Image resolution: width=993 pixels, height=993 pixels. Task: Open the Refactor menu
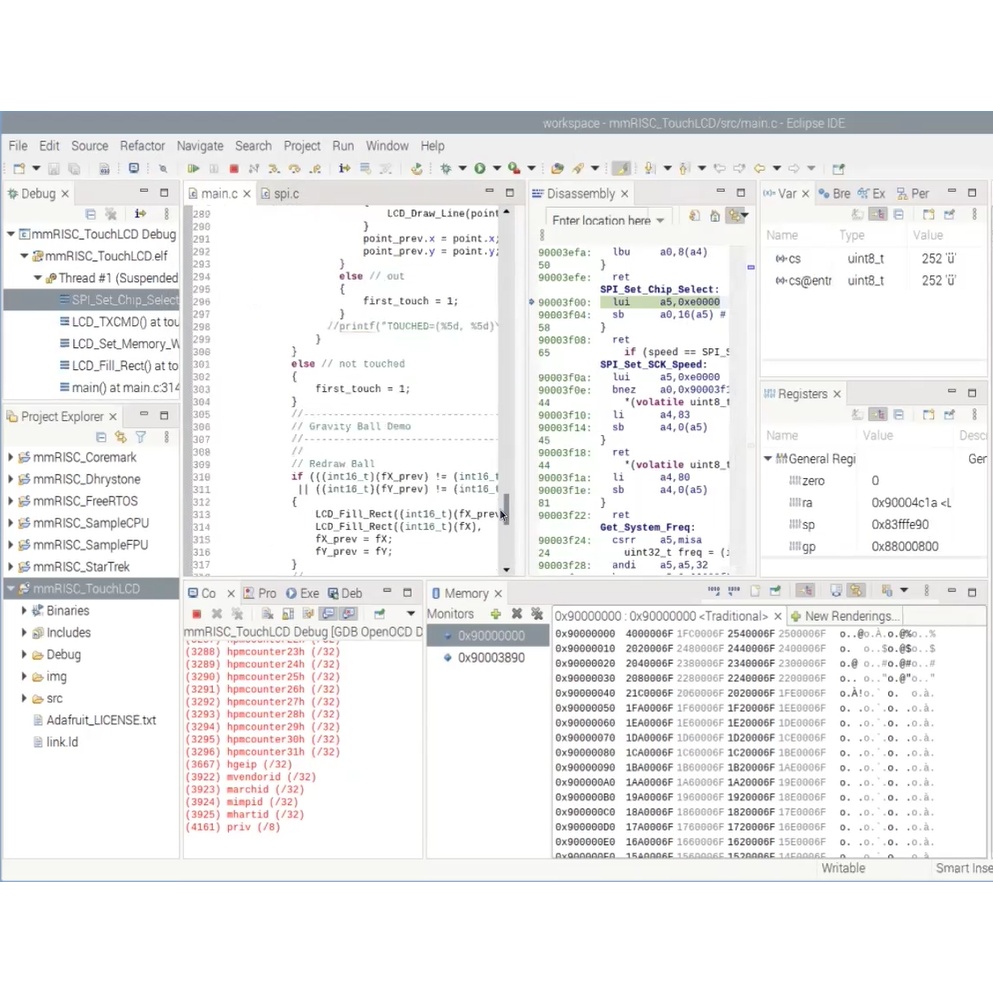click(x=142, y=146)
